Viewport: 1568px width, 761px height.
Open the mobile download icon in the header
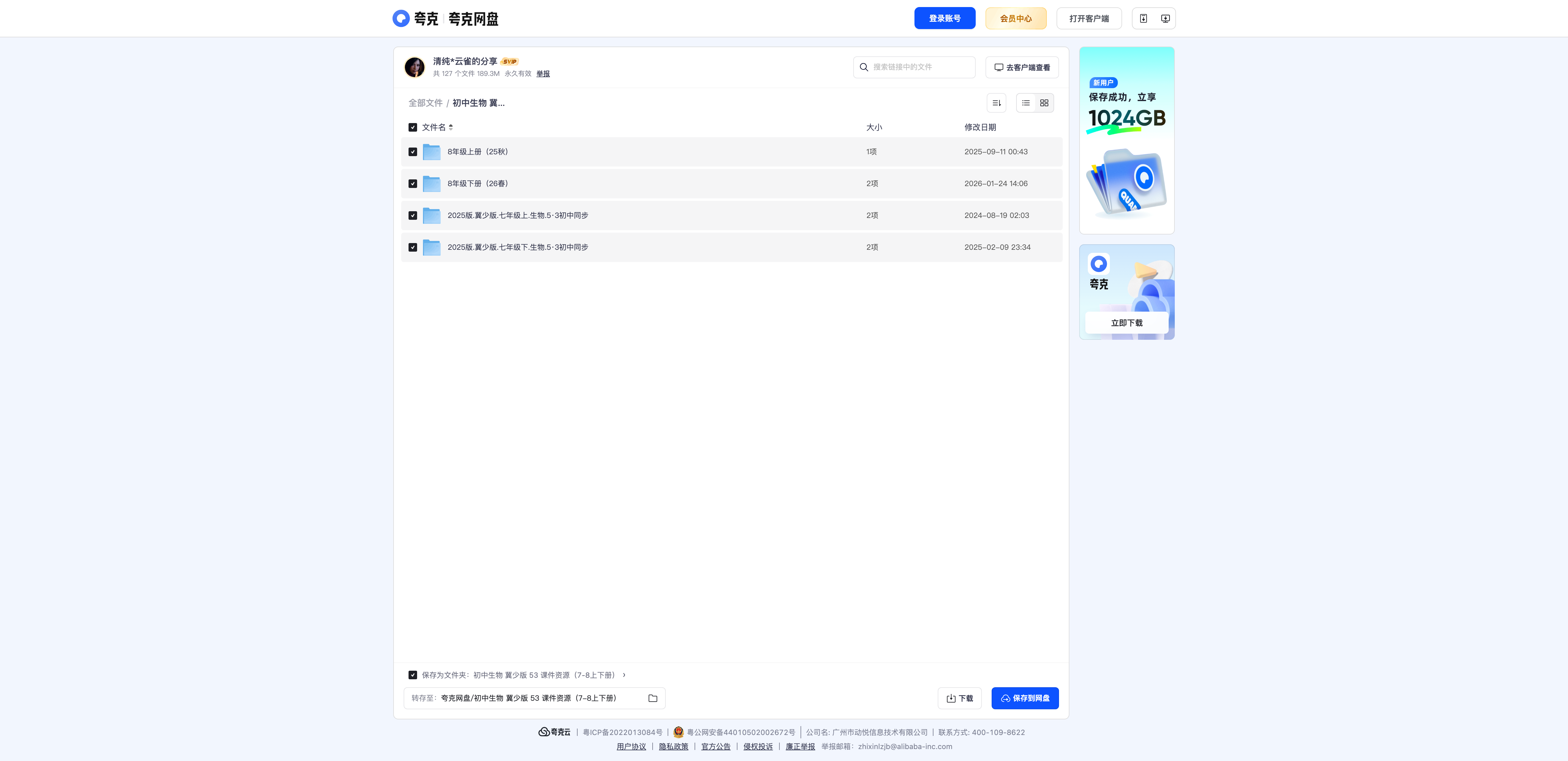1143,18
